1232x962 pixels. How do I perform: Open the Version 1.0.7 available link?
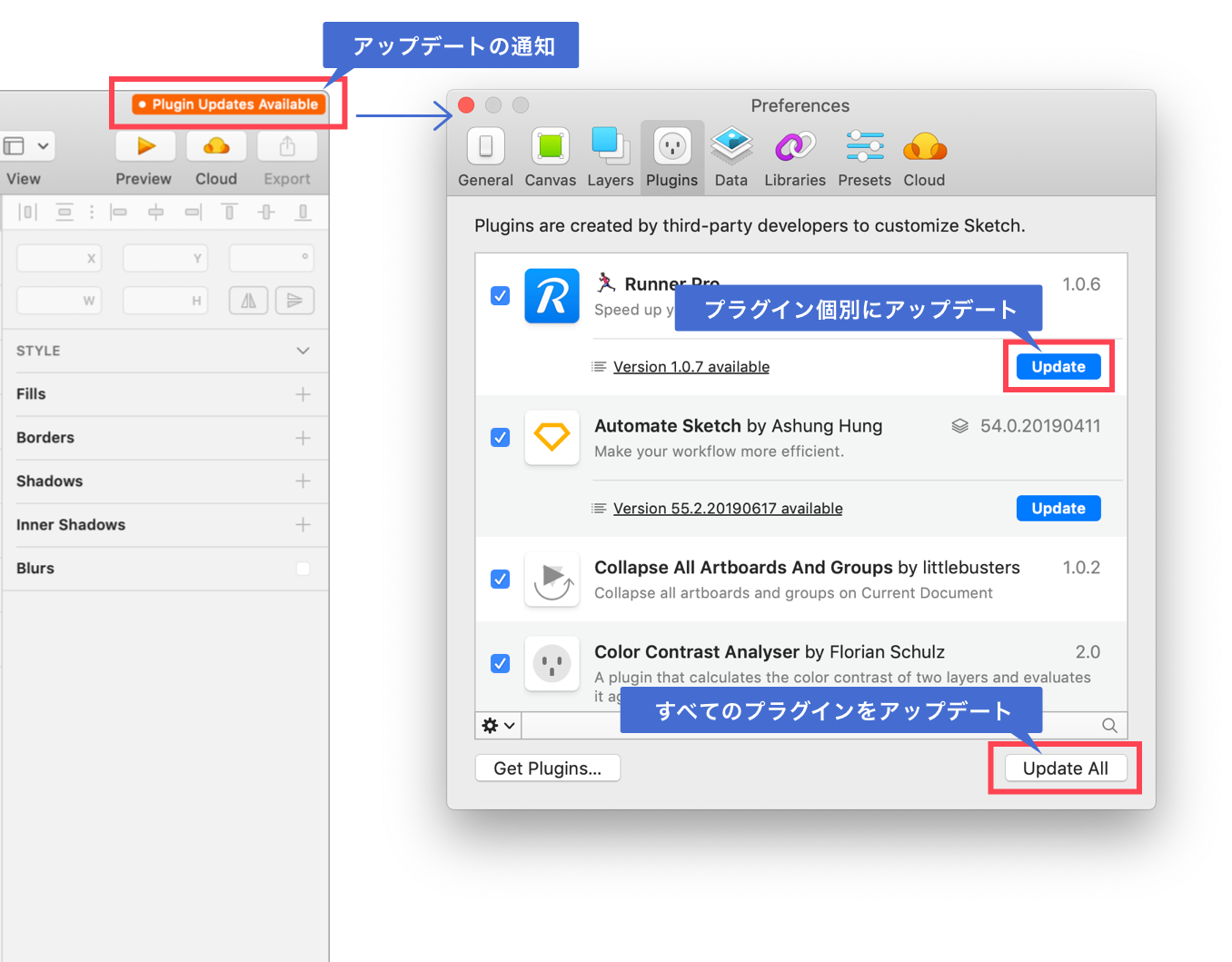691,367
